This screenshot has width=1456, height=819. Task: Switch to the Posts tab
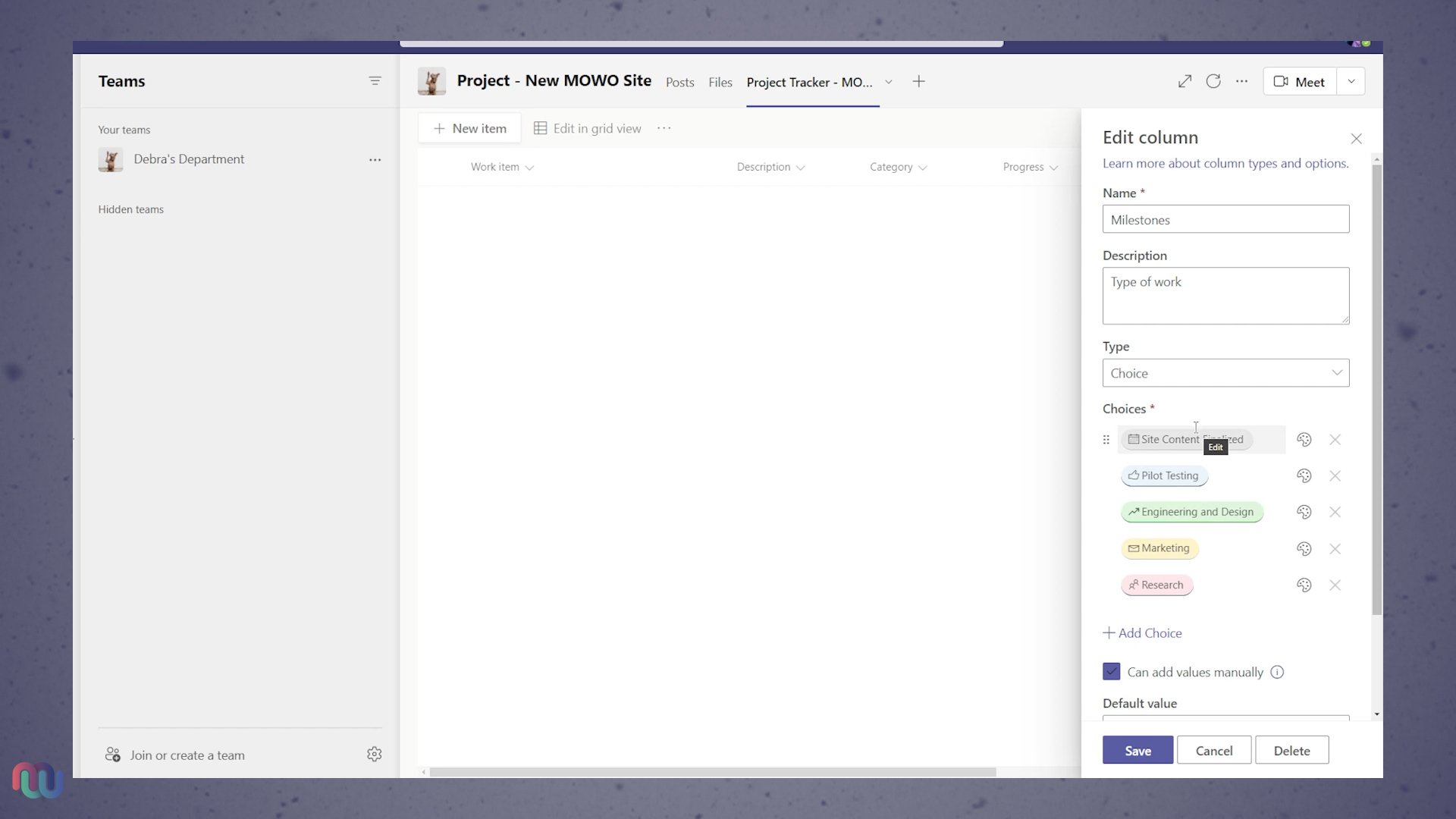coord(679,81)
